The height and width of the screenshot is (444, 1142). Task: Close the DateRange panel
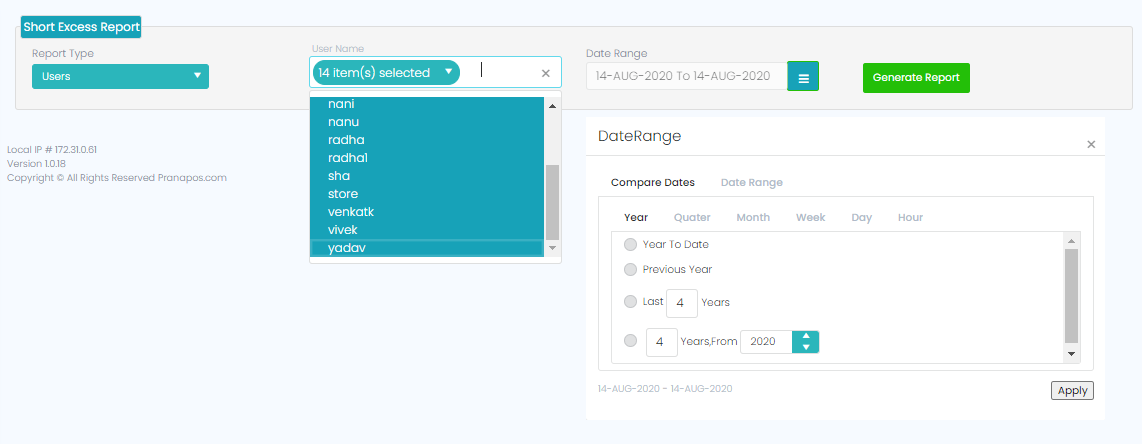point(1091,145)
